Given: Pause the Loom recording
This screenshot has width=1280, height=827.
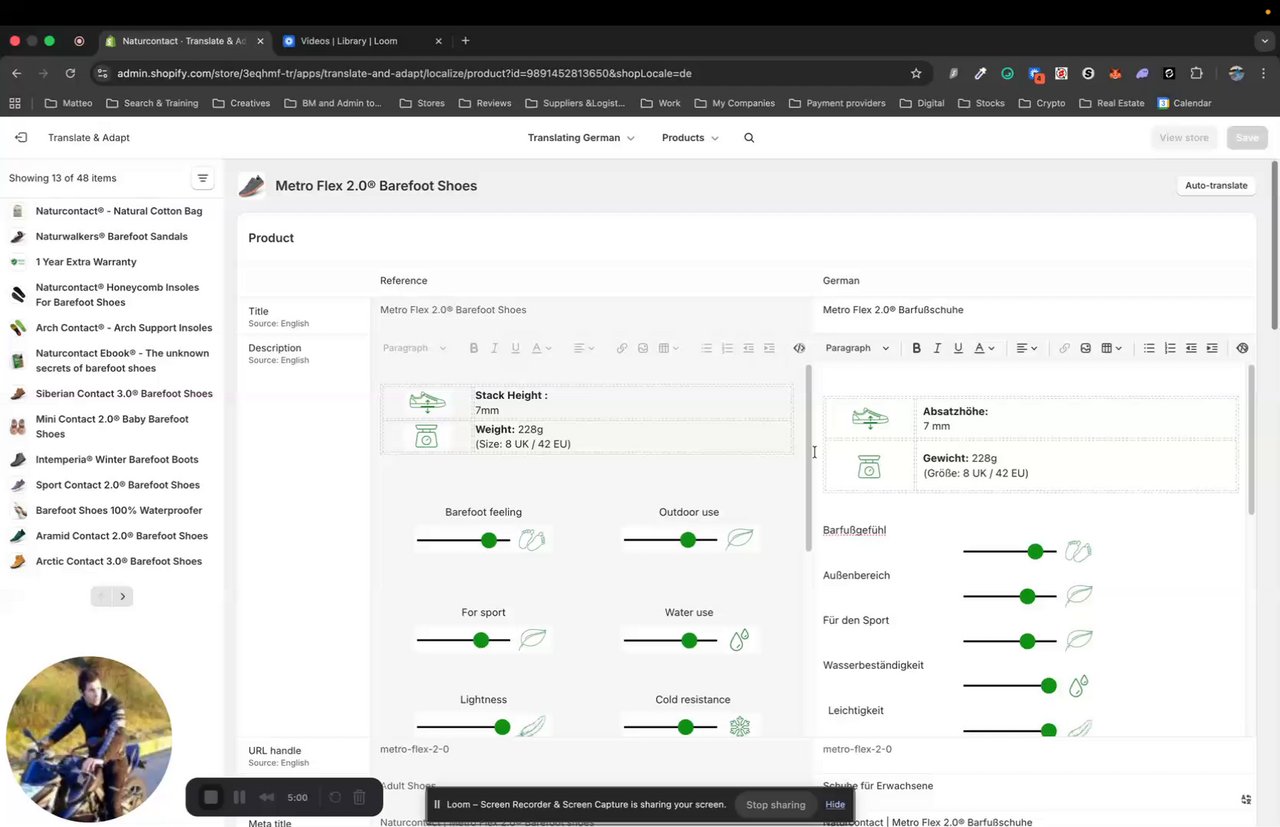Looking at the screenshot, I should [239, 797].
